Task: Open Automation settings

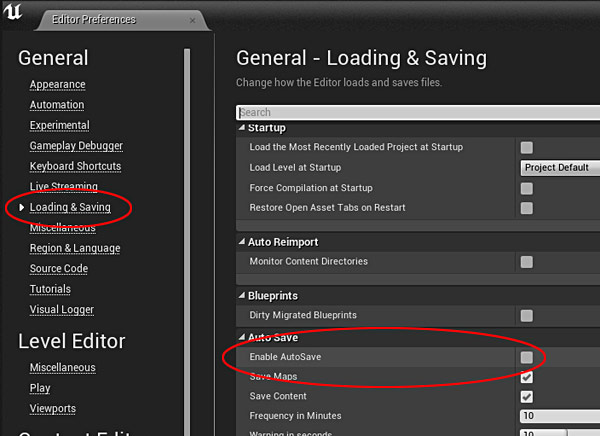Action: [x=57, y=105]
